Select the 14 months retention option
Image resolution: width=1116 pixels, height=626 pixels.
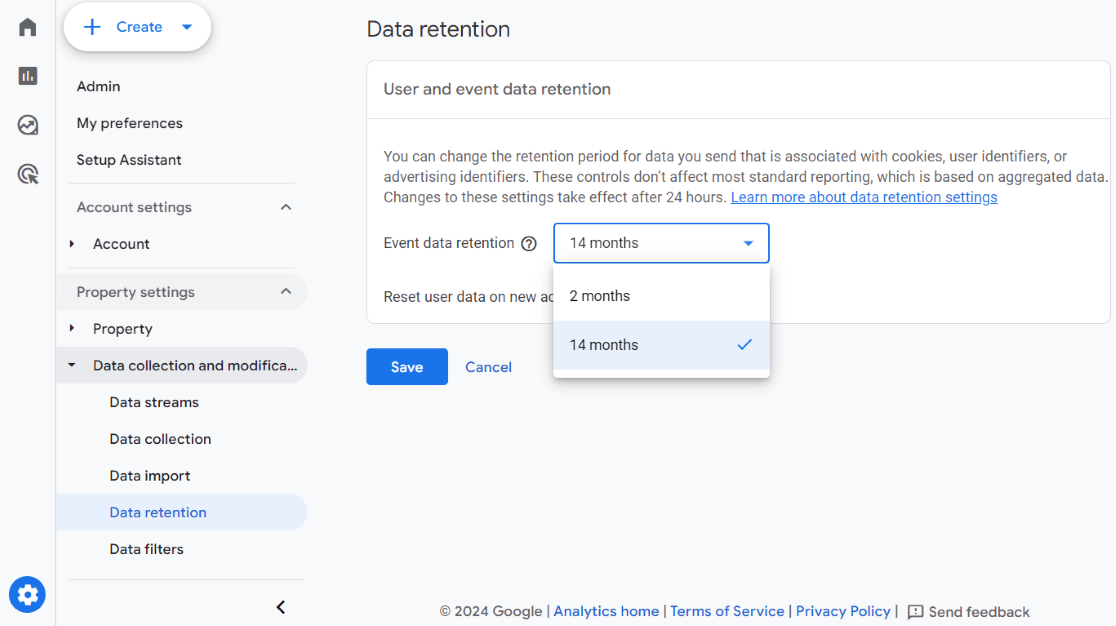(x=604, y=344)
